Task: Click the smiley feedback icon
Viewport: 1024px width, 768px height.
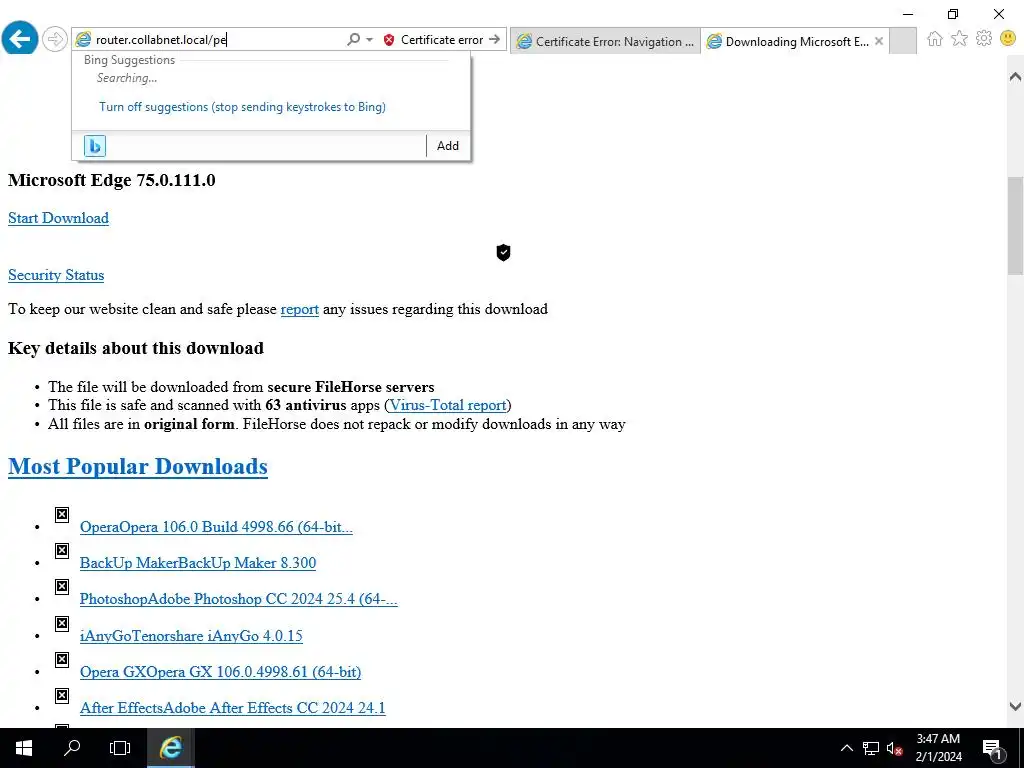Action: pos(1008,39)
